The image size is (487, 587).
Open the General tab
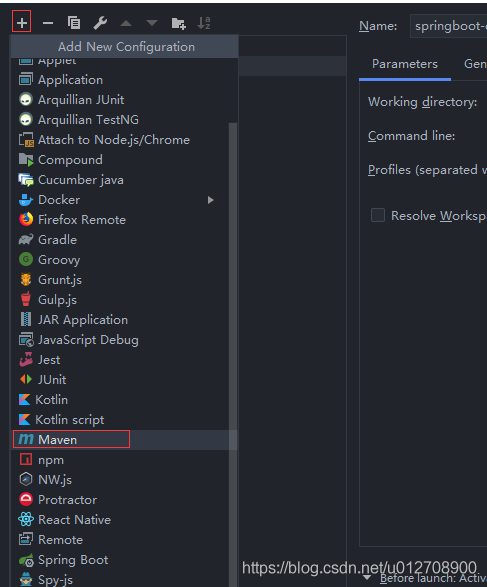click(x=475, y=64)
